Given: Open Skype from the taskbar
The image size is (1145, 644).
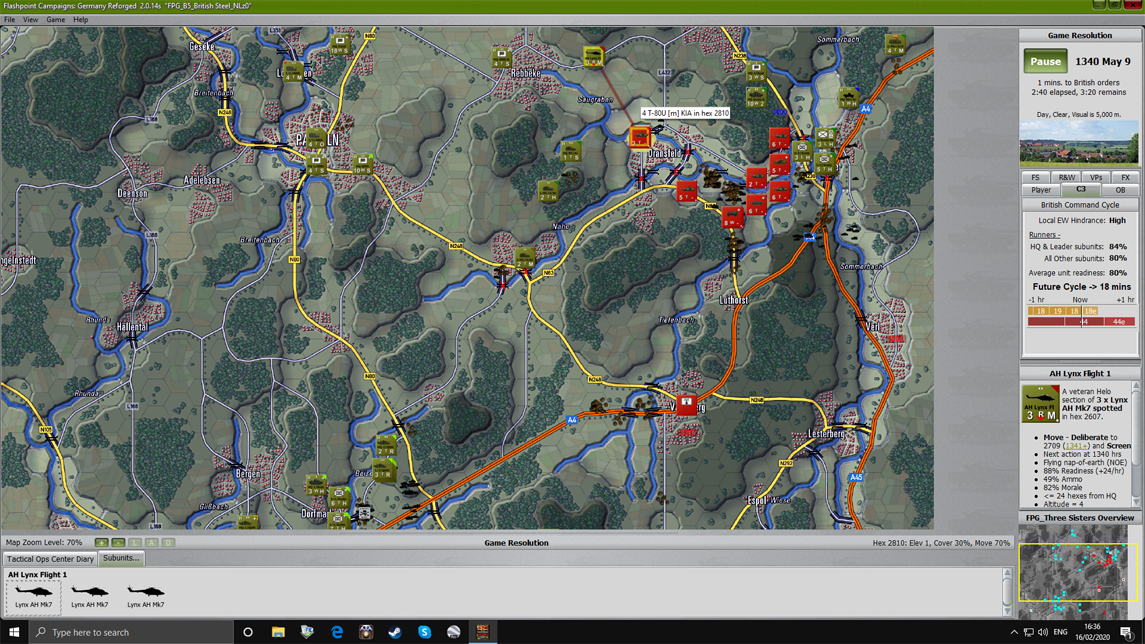Looking at the screenshot, I should click(424, 632).
